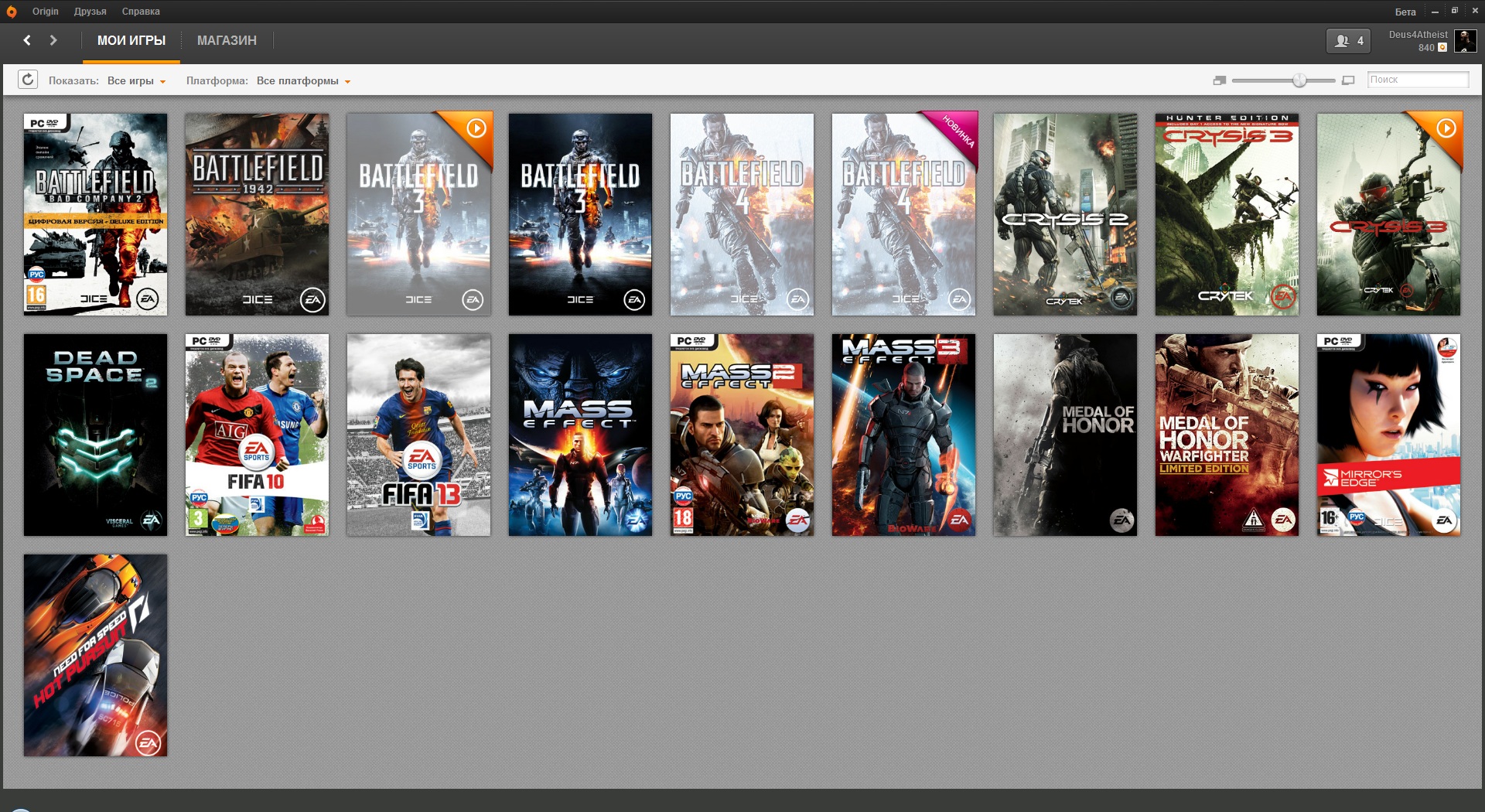The height and width of the screenshot is (812, 1485).
Task: Select Medal of Honor Warfighter cover
Action: pyautogui.click(x=1227, y=435)
